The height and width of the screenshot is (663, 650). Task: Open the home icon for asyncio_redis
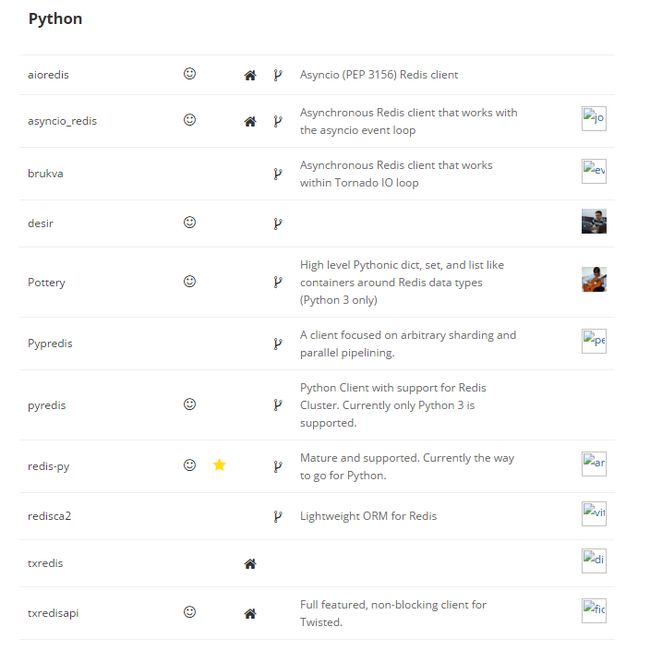pos(250,122)
